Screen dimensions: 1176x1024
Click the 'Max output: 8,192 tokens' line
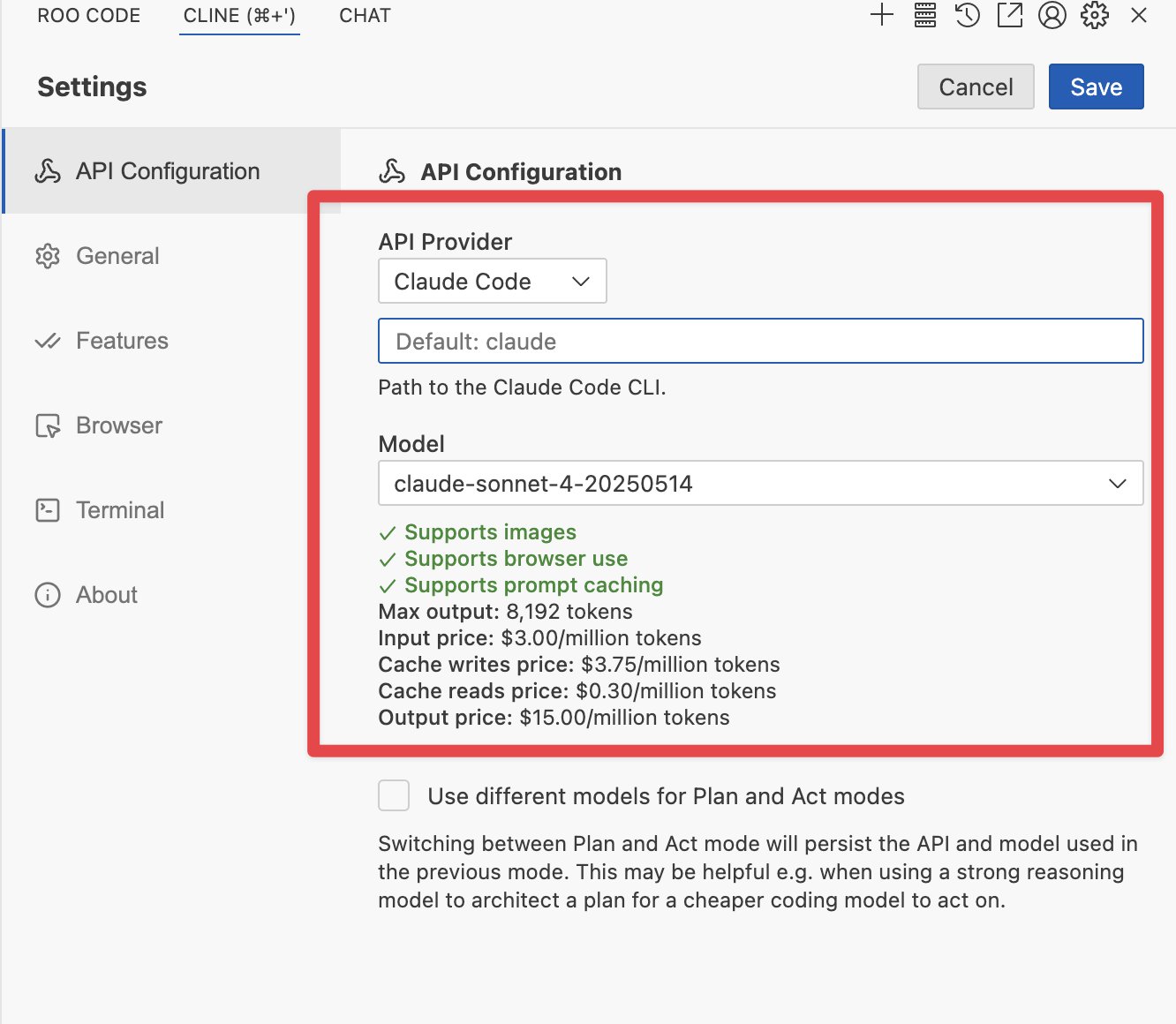(x=505, y=612)
